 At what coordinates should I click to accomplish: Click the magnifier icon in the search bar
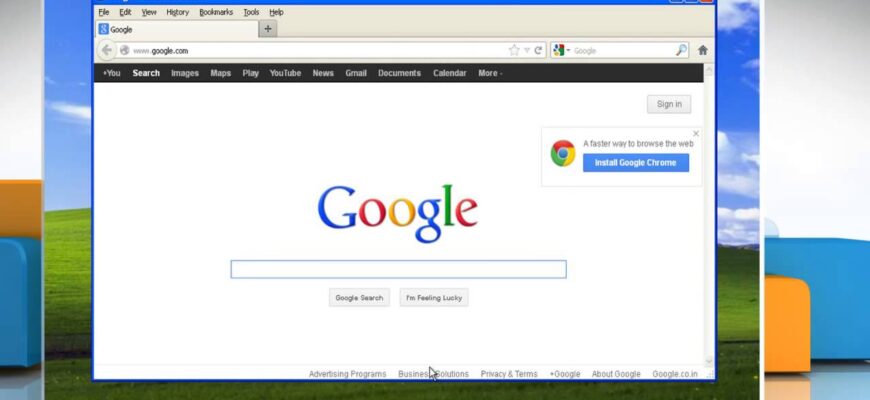point(681,50)
